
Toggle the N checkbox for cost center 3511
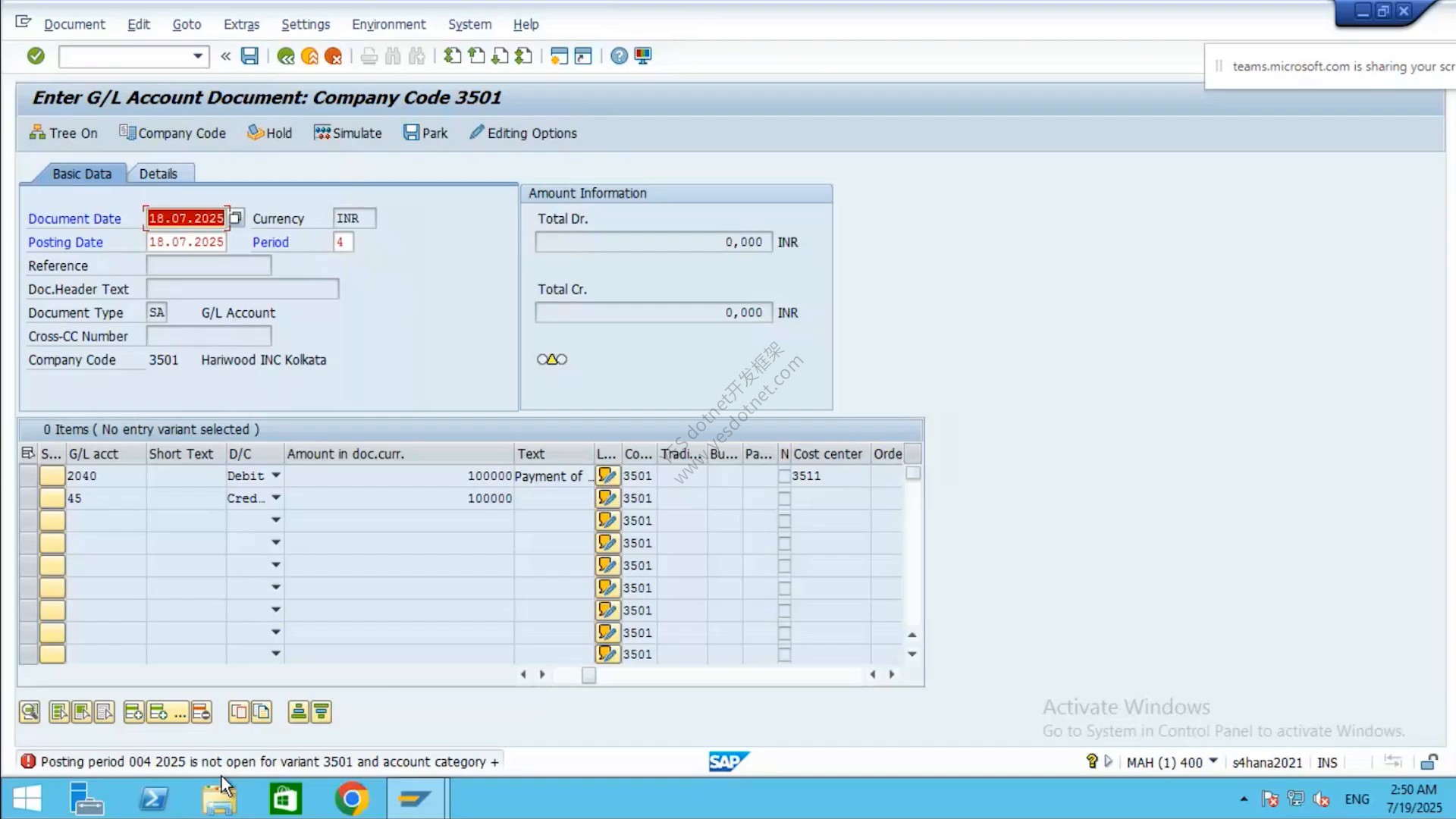pyautogui.click(x=784, y=476)
